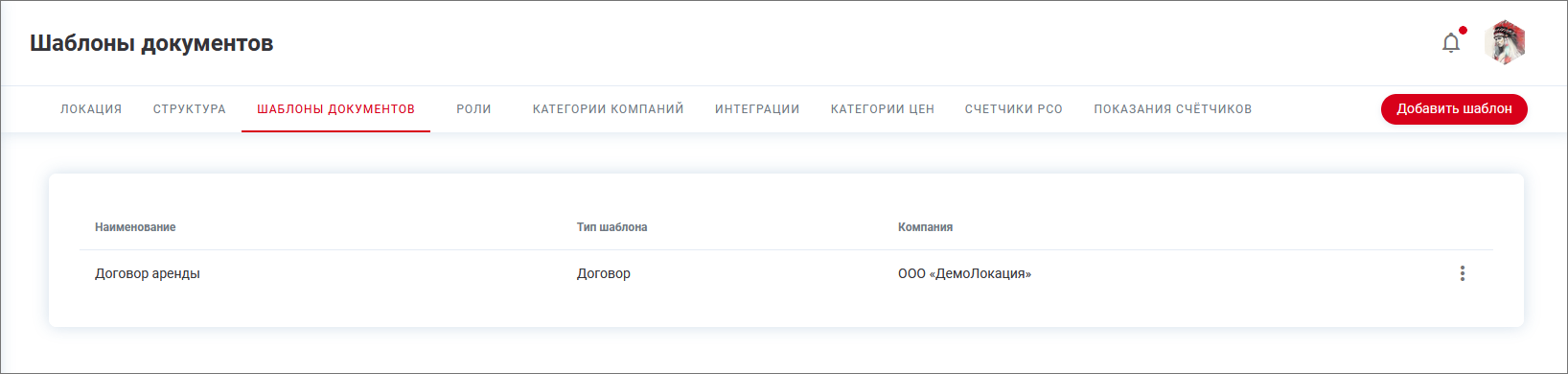Click the Тип шаблона column header
This screenshot has width=1568, height=374.
(611, 227)
